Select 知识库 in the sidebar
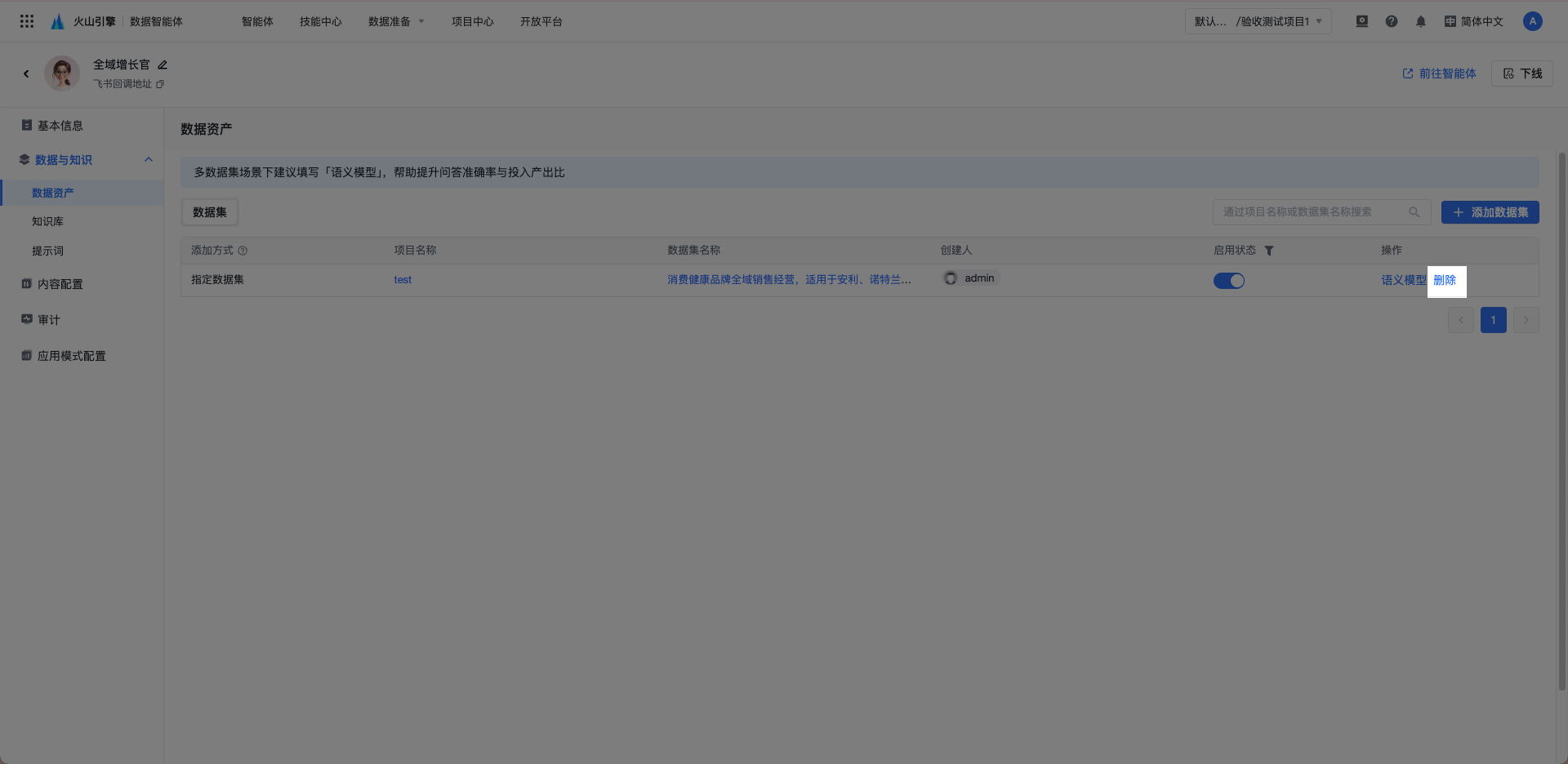The image size is (1568, 764). 47,221
